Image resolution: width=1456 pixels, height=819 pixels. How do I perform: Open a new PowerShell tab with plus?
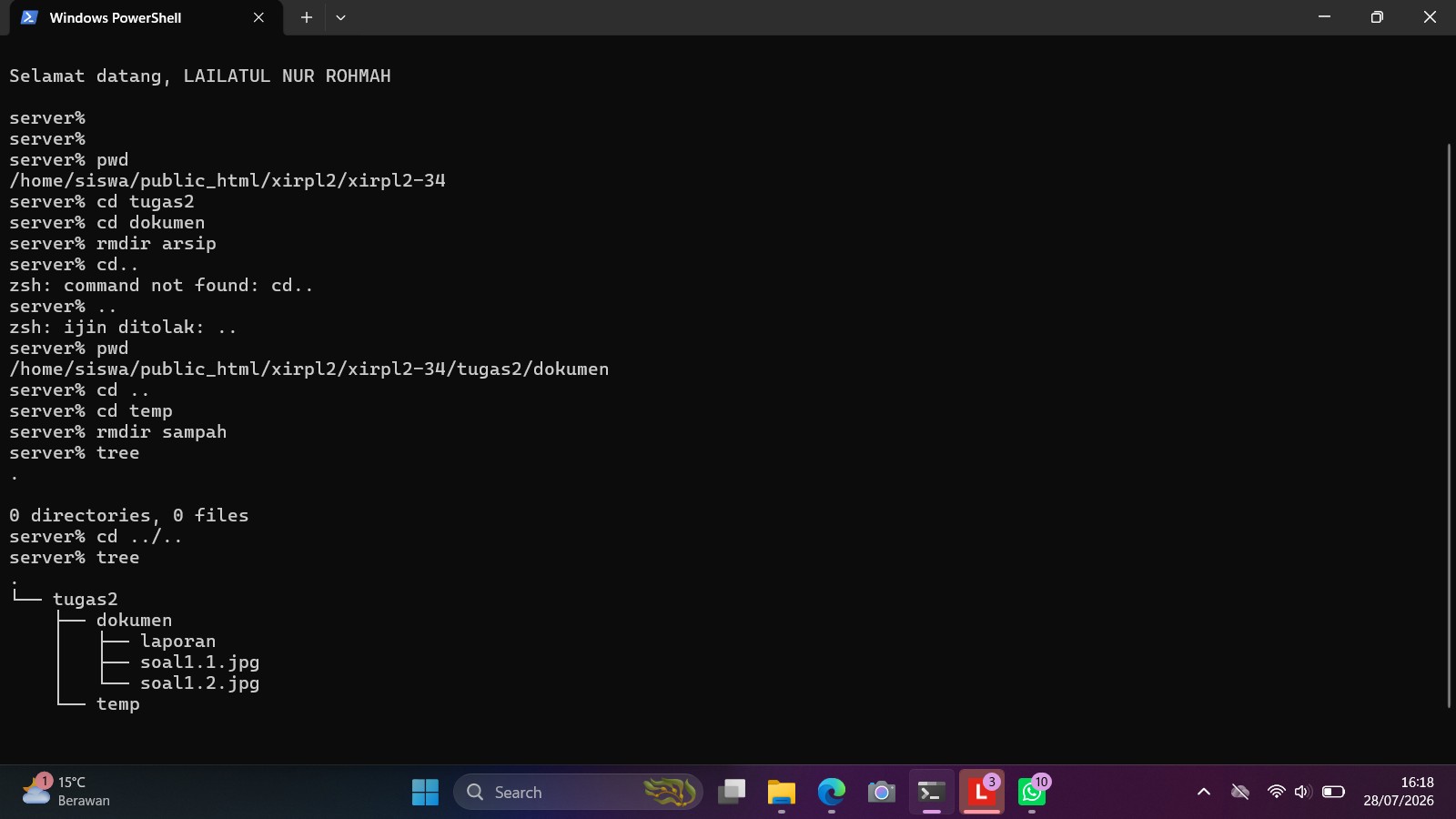pyautogui.click(x=307, y=17)
